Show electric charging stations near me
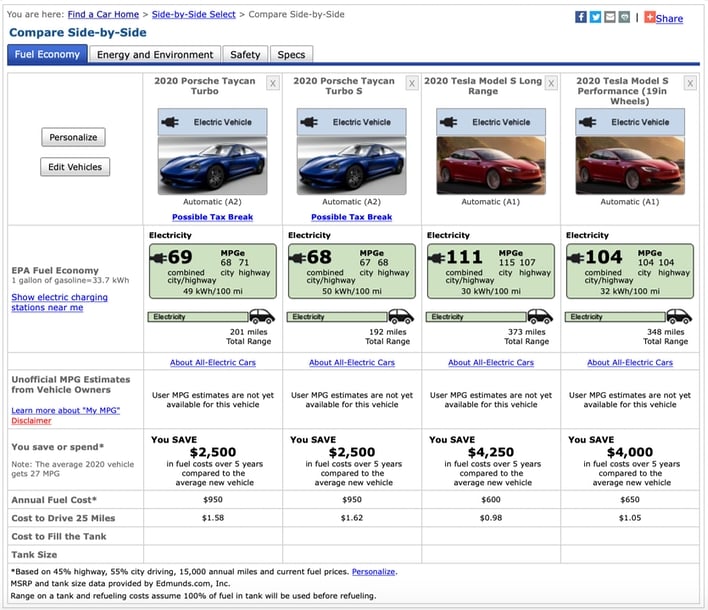 tap(60, 303)
